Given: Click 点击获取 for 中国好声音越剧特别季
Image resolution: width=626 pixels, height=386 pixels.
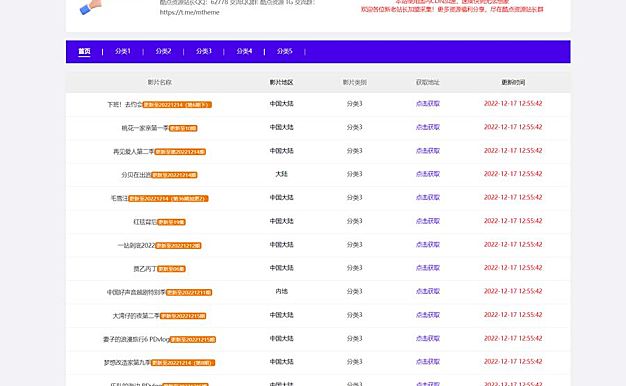Looking at the screenshot, I should (x=428, y=291).
